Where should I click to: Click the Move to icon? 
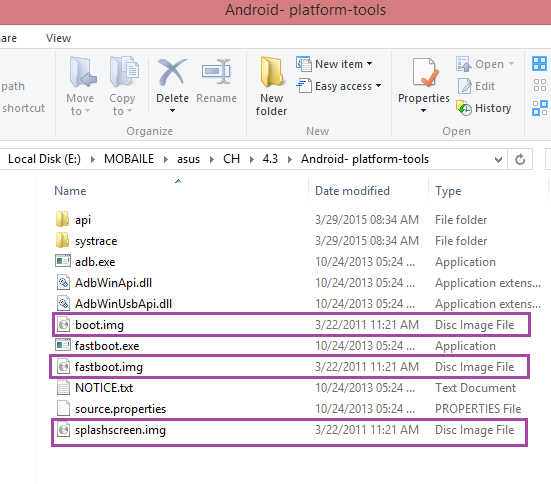coord(83,72)
